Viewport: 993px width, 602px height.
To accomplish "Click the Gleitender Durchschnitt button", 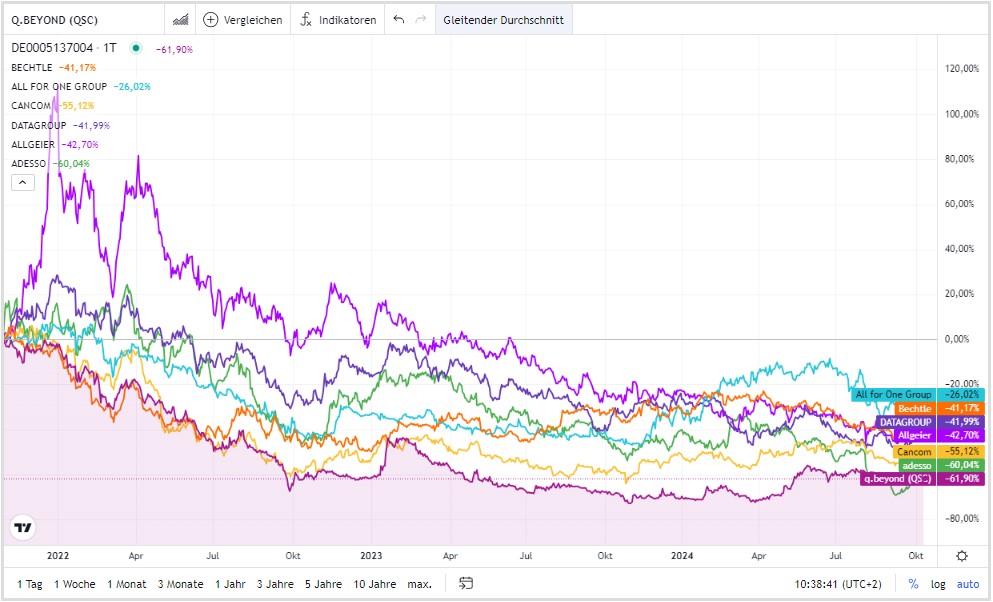I will point(504,19).
